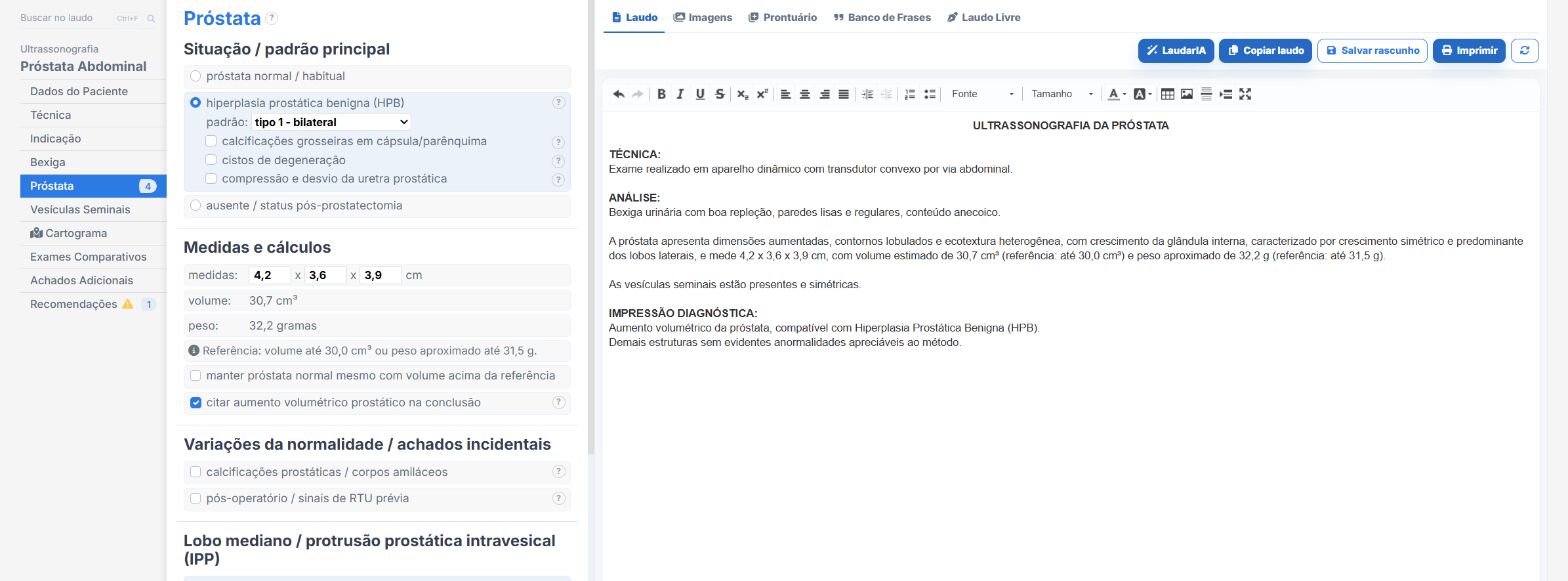
Task: Click the third measurement field 3,9
Action: (x=381, y=275)
